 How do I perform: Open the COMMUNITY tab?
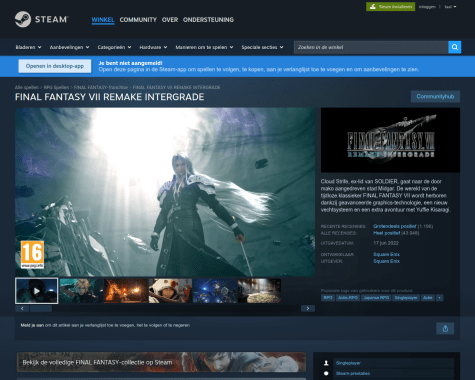[138, 20]
